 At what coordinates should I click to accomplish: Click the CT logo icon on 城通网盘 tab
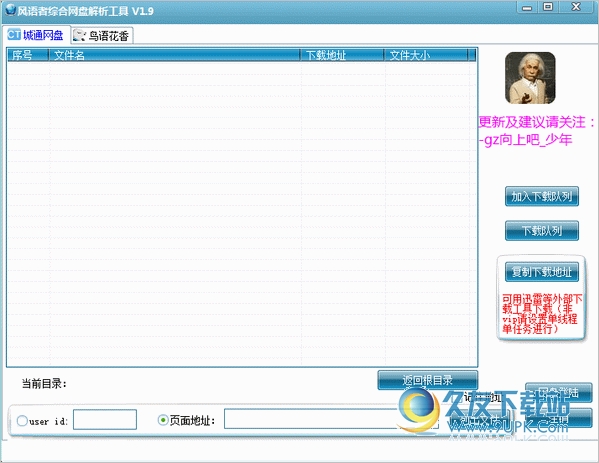point(14,35)
